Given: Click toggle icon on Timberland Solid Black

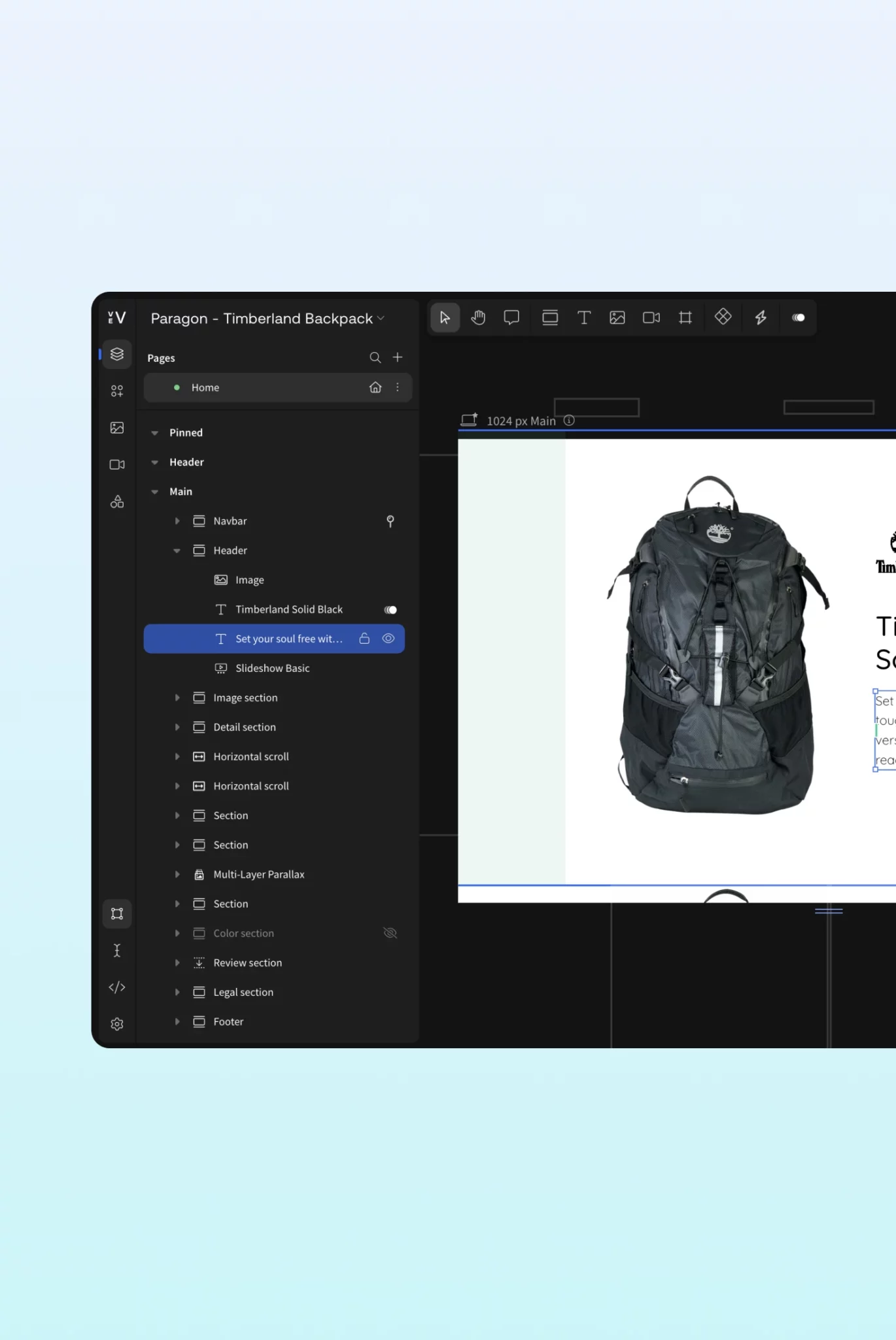Looking at the screenshot, I should tap(390, 610).
